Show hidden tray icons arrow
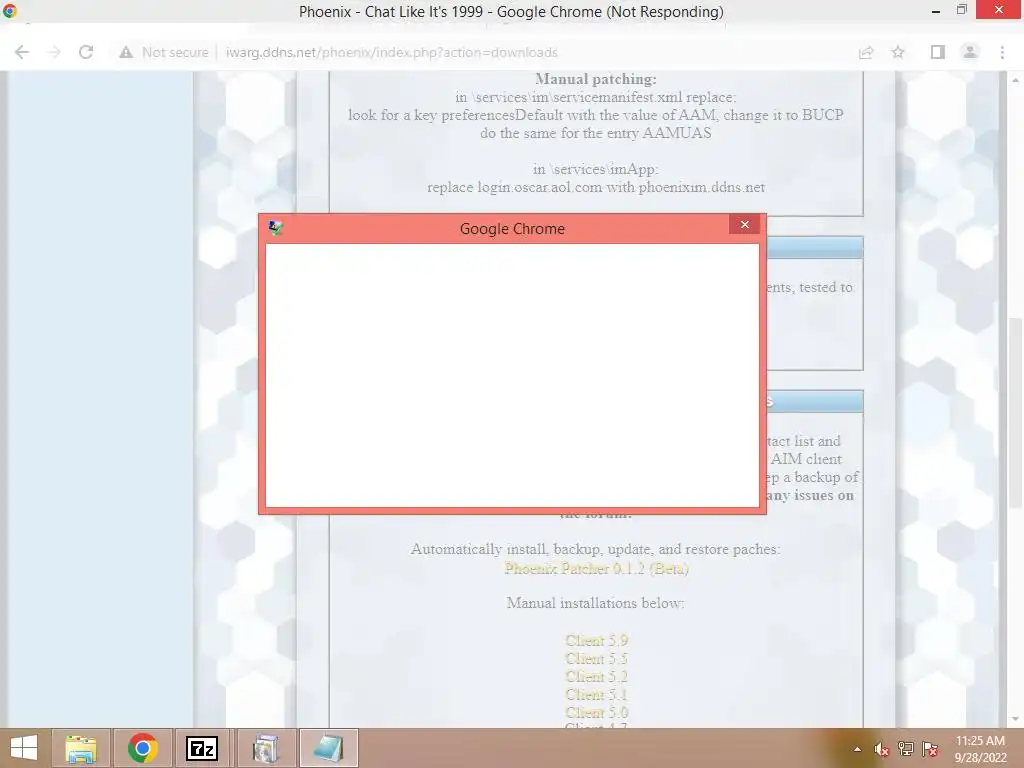 click(x=857, y=749)
